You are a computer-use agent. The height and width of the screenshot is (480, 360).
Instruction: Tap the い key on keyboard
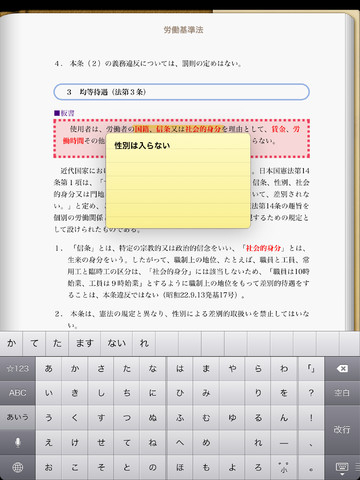click(49, 393)
